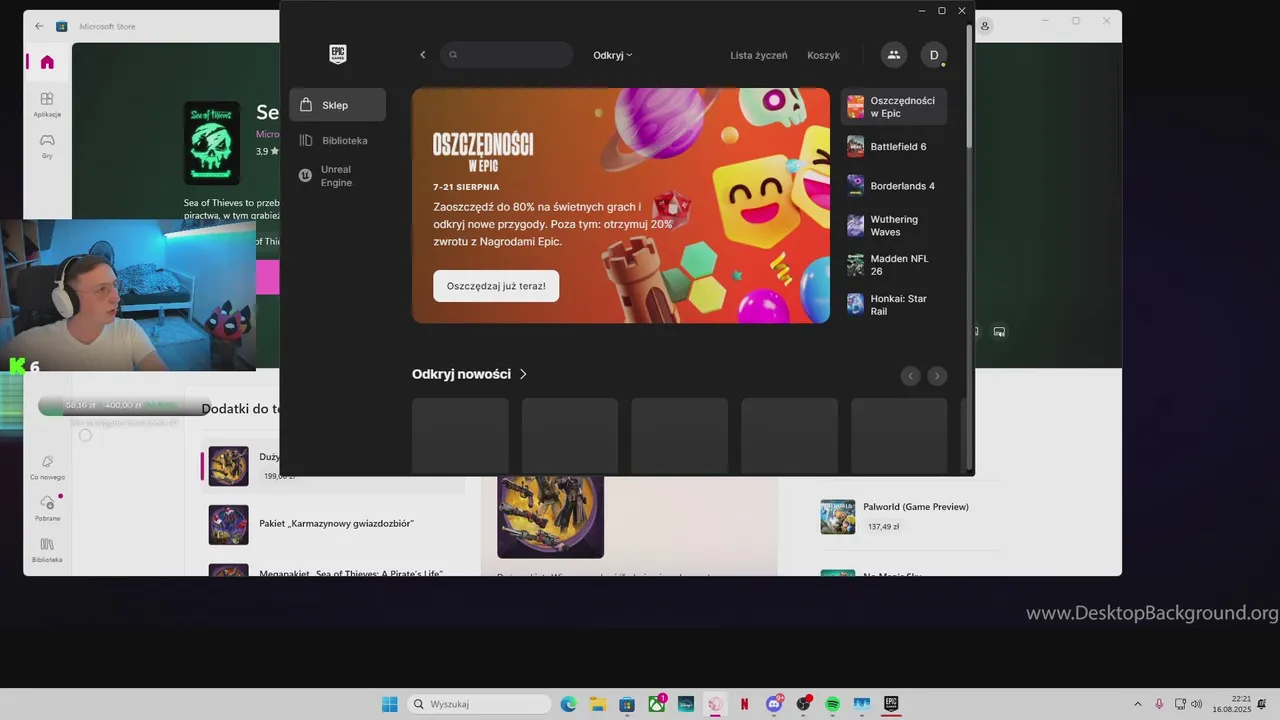Open Disney+ from taskbar
The width and height of the screenshot is (1280, 720).
(686, 704)
